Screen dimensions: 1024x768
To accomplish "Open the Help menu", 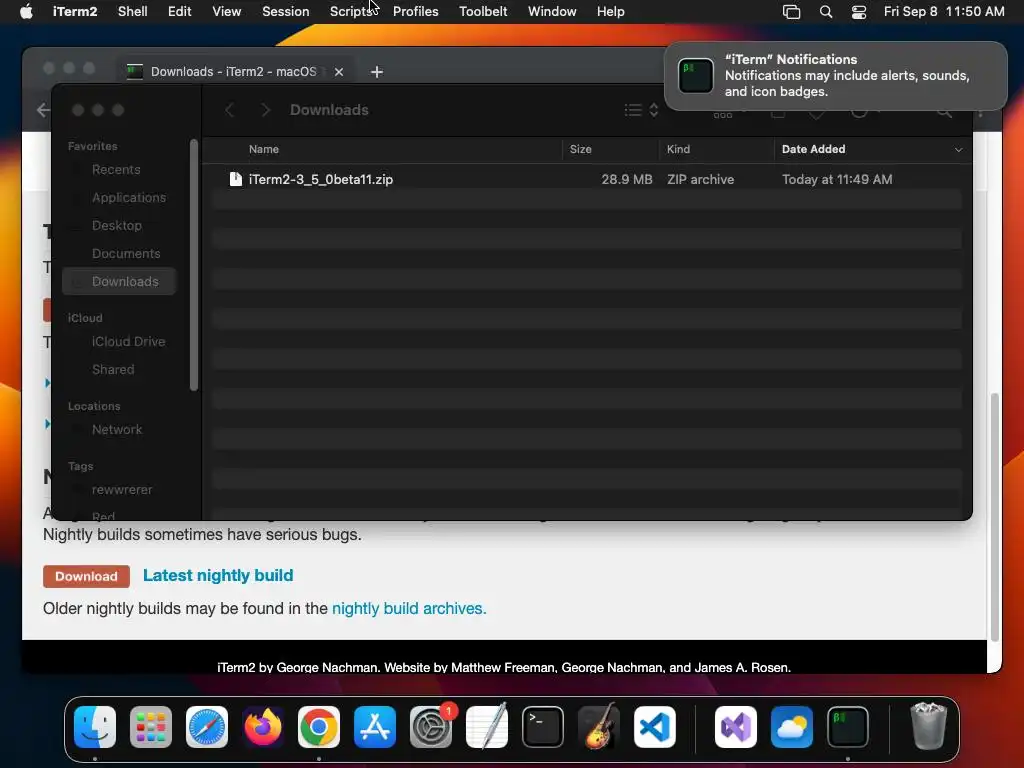I will (x=611, y=12).
